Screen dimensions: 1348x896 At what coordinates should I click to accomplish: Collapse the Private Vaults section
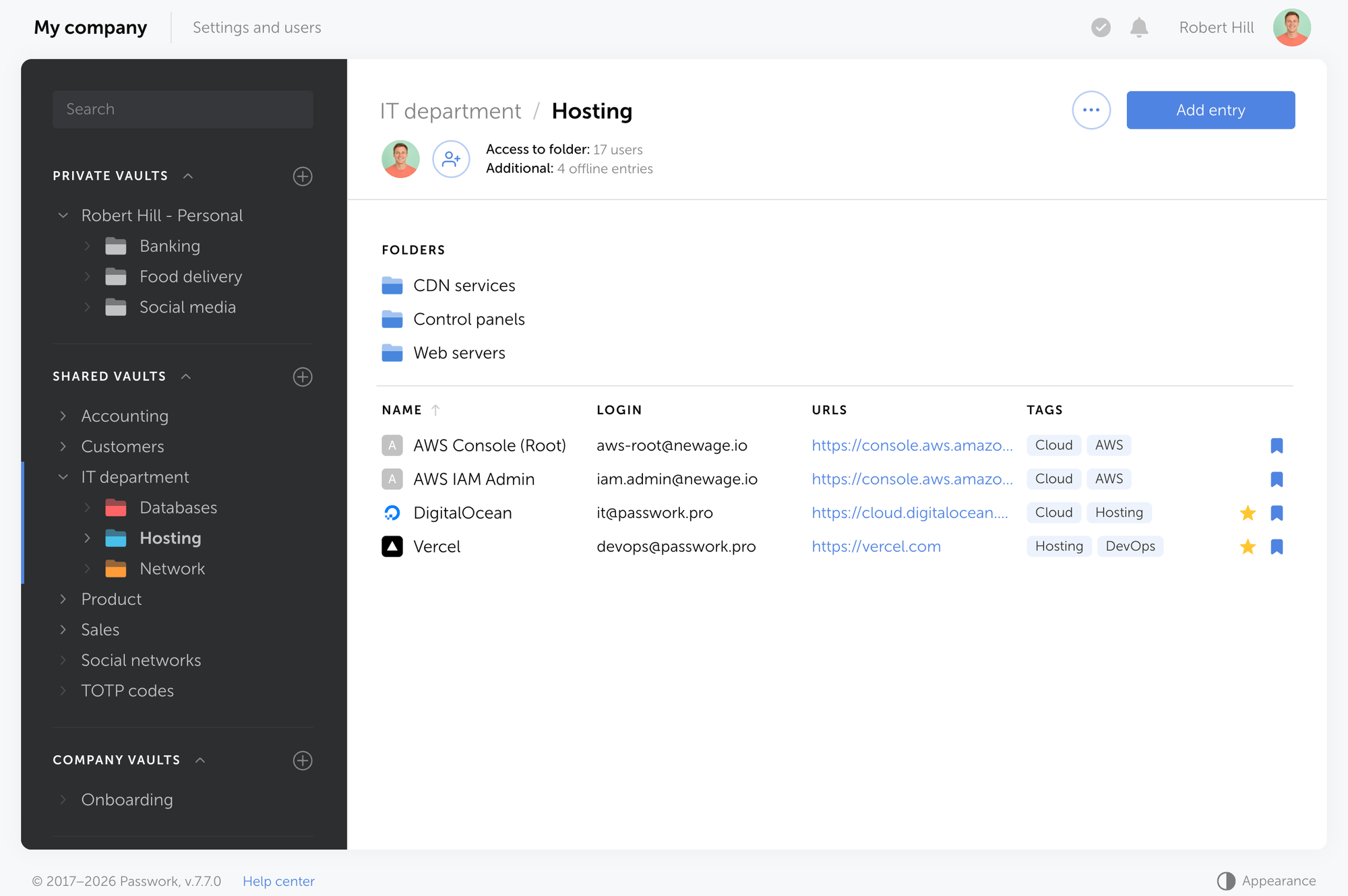click(188, 176)
